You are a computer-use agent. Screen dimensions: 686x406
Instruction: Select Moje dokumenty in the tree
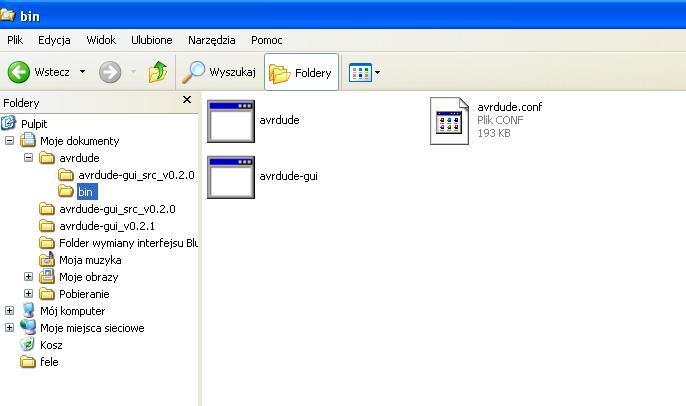(x=80, y=141)
